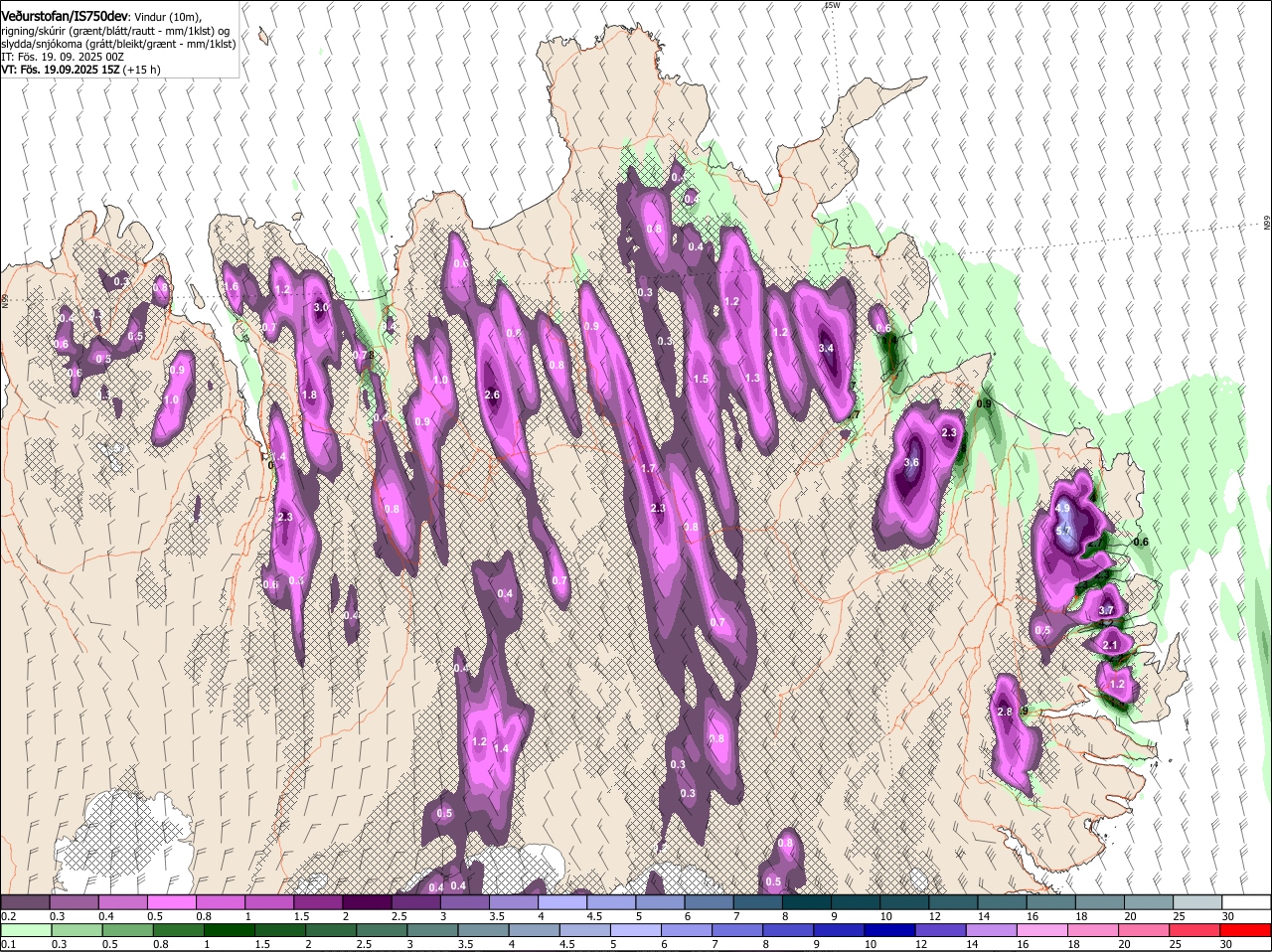Viewport: 1272px width, 952px height.
Task: Pick upper legend swatch between 18 and 20
Action: 1099,901
